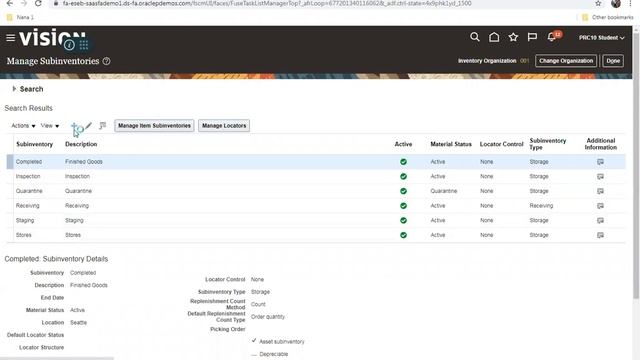
Task: Click the Edit pencil icon
Action: pos(89,126)
